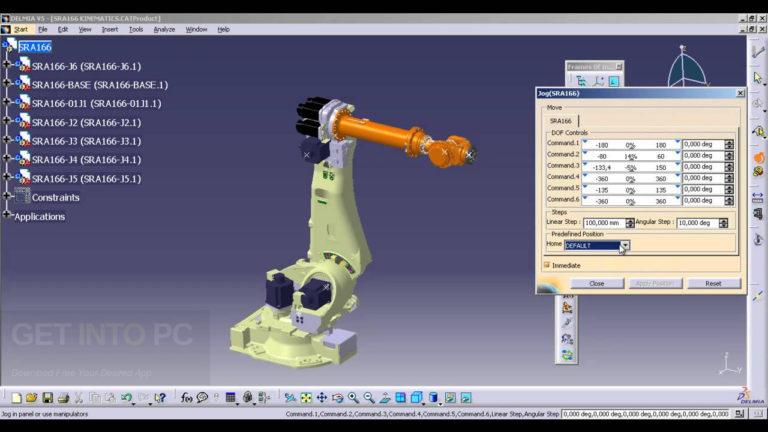768x432 pixels.
Task: Expand the SRA166-J6 tree node
Action: [6, 64]
